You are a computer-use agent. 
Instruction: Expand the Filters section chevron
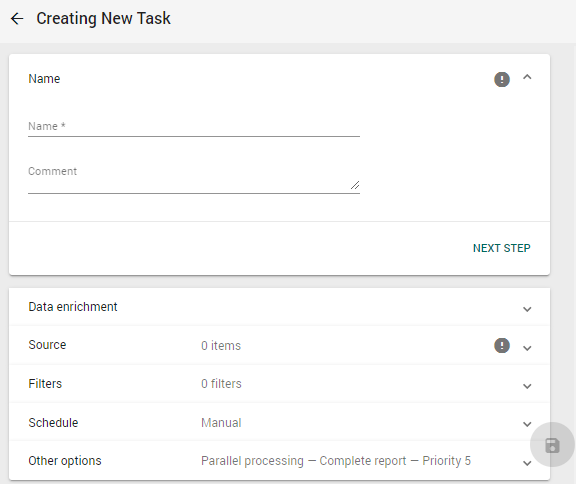pos(527,386)
